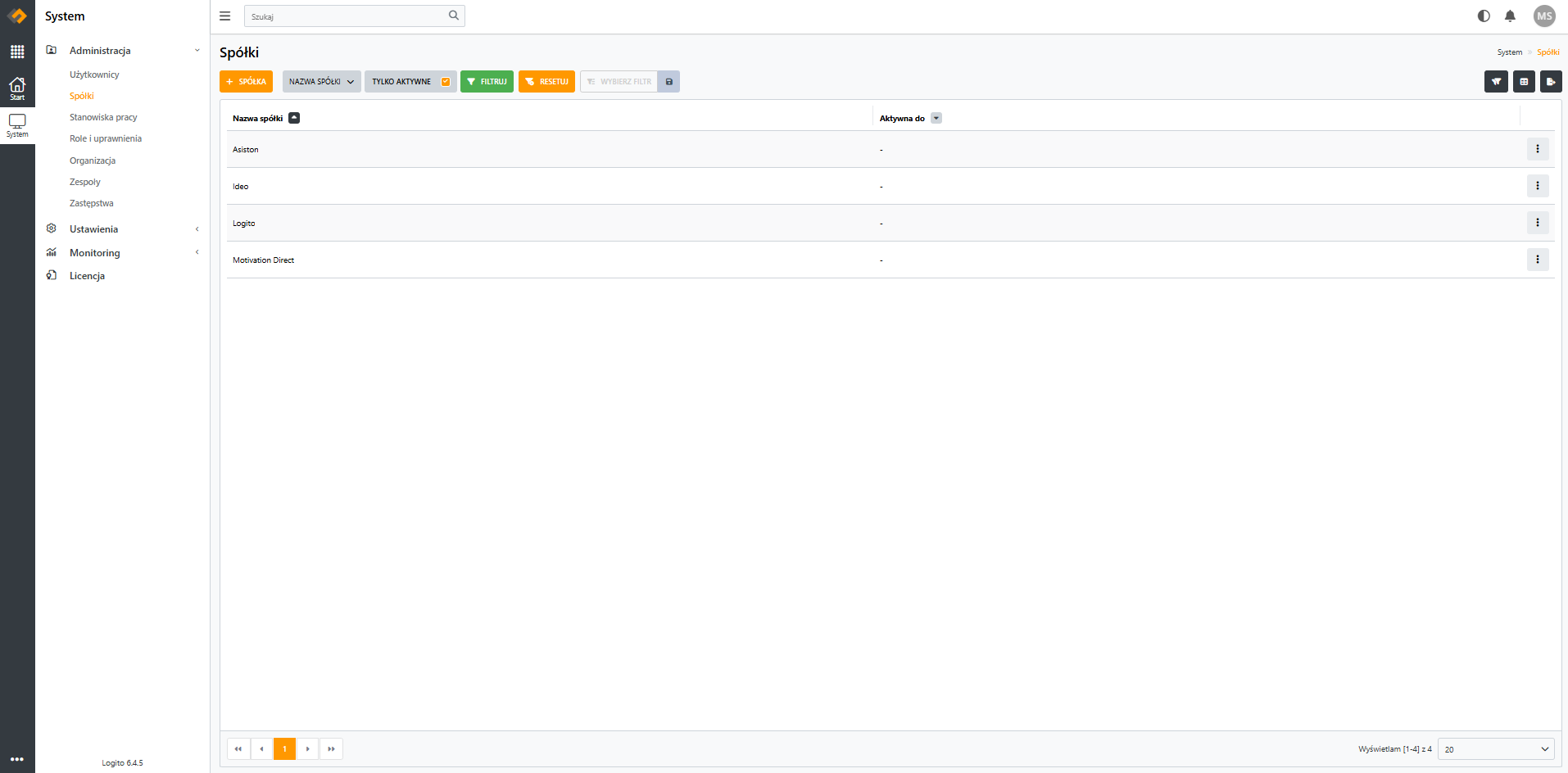
Task: Click the save filter disk icon
Action: (669, 81)
